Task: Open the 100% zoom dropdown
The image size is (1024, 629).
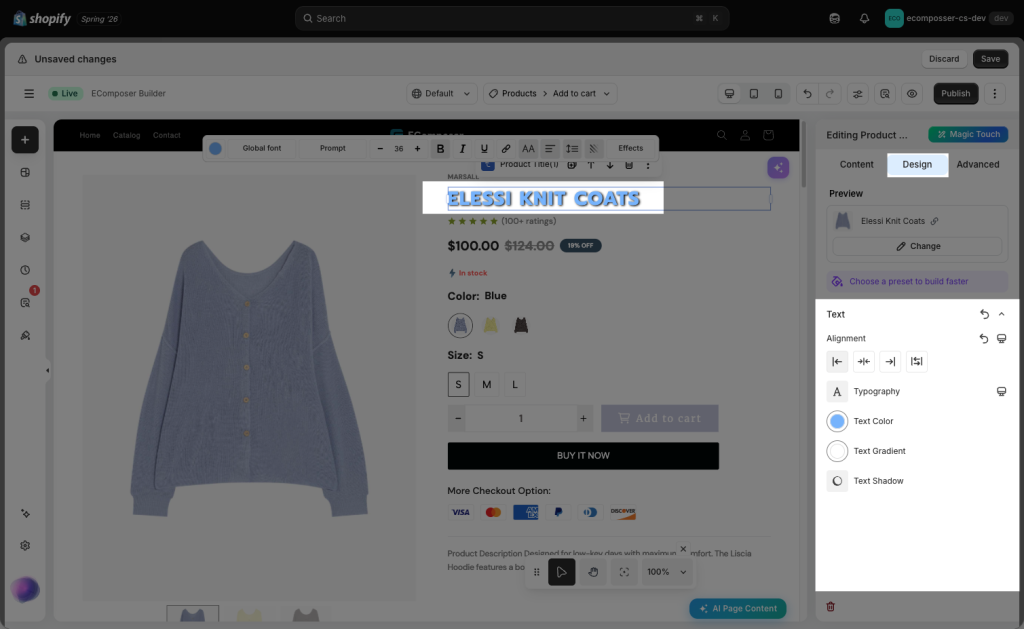Action: click(x=666, y=572)
